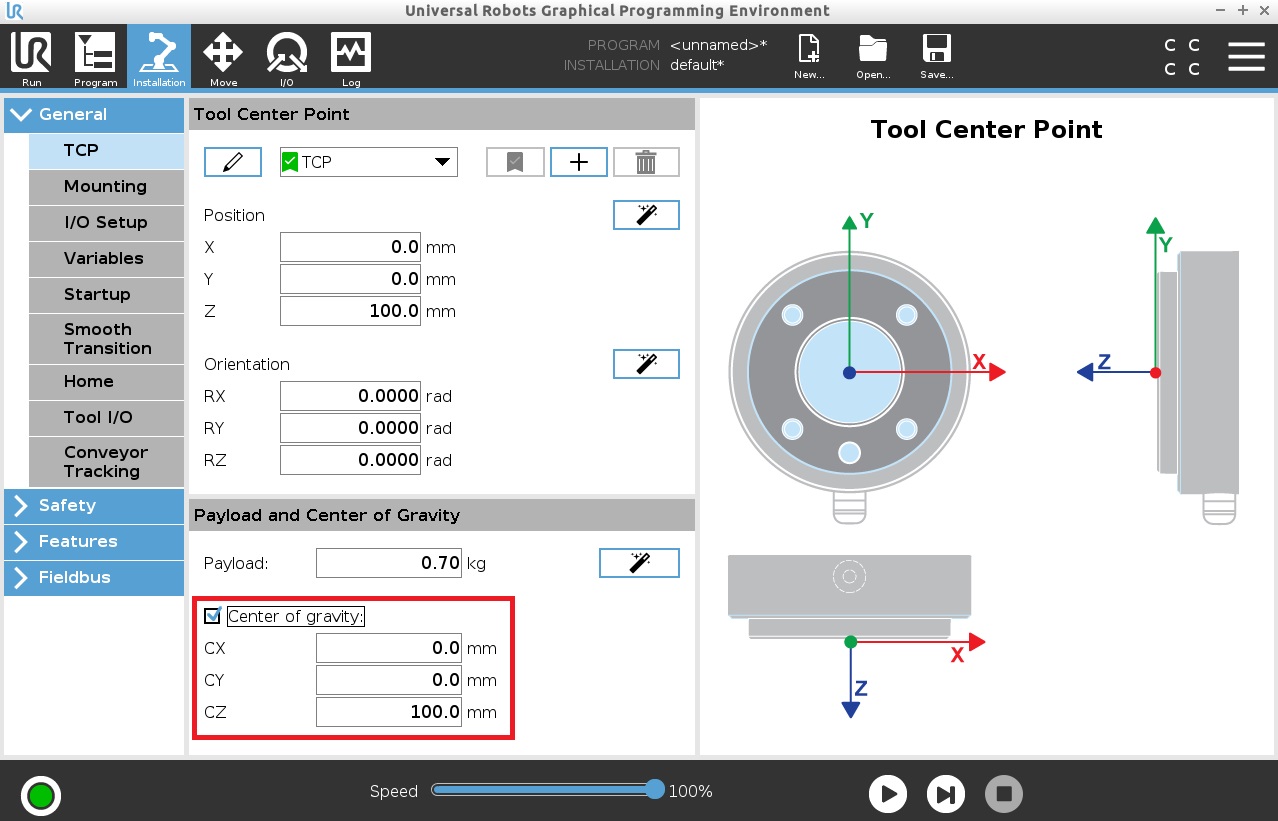Screen dimensions: 1278x821
Task: Select the Installation tab
Action: (x=159, y=58)
